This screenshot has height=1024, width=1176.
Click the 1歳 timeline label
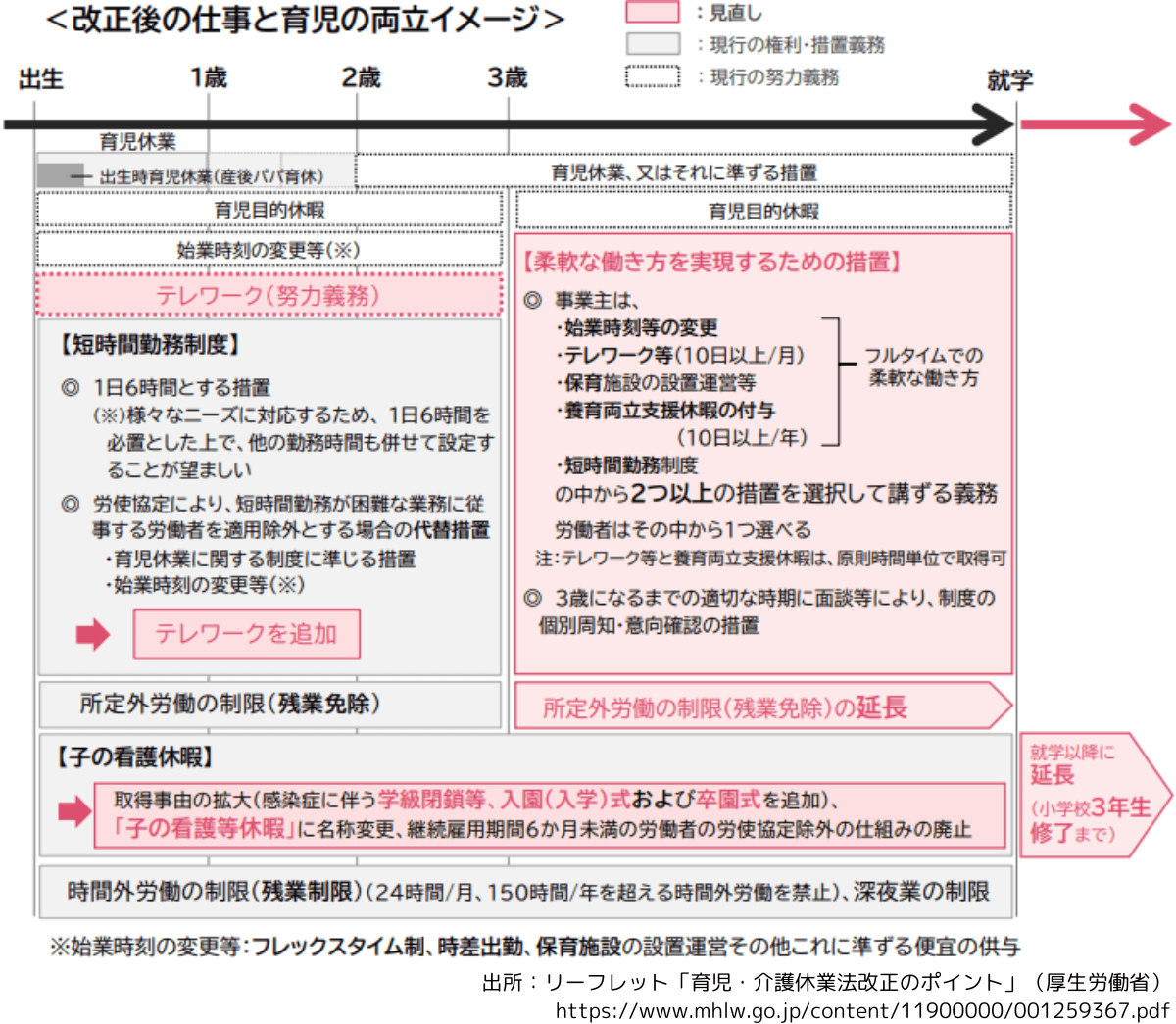[208, 78]
